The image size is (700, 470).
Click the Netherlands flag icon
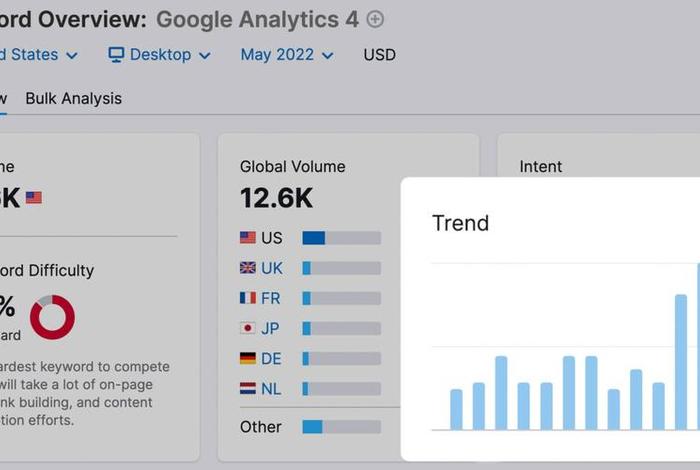coord(248,388)
